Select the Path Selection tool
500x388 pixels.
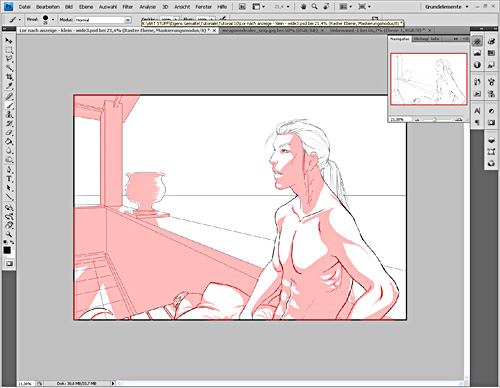tap(9, 188)
